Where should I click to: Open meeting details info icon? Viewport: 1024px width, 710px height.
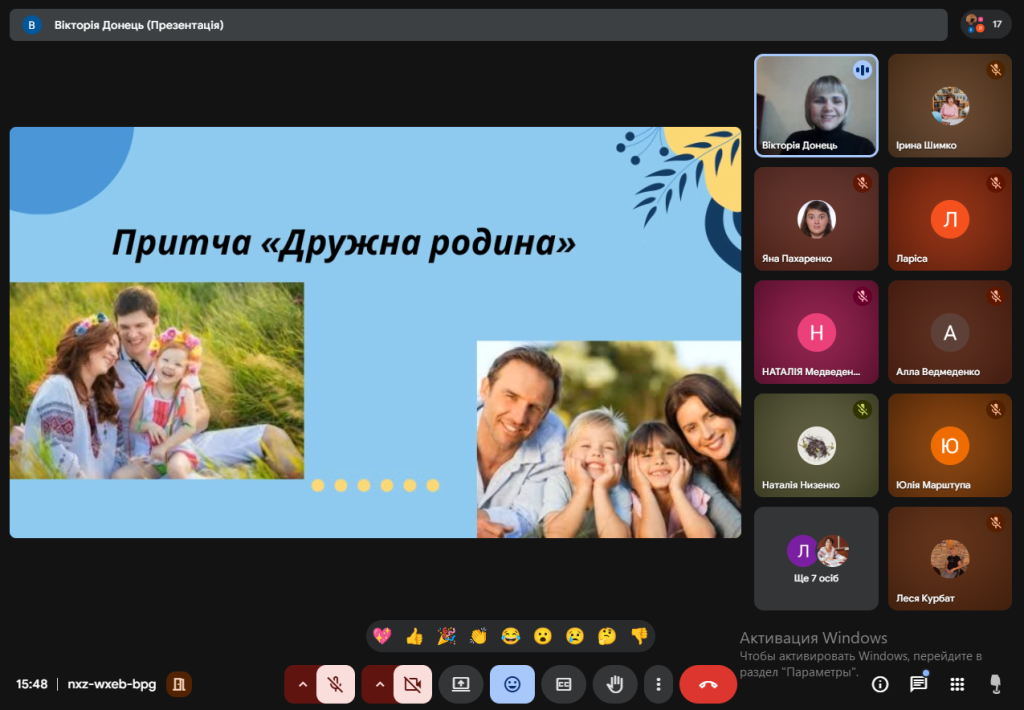click(x=880, y=684)
